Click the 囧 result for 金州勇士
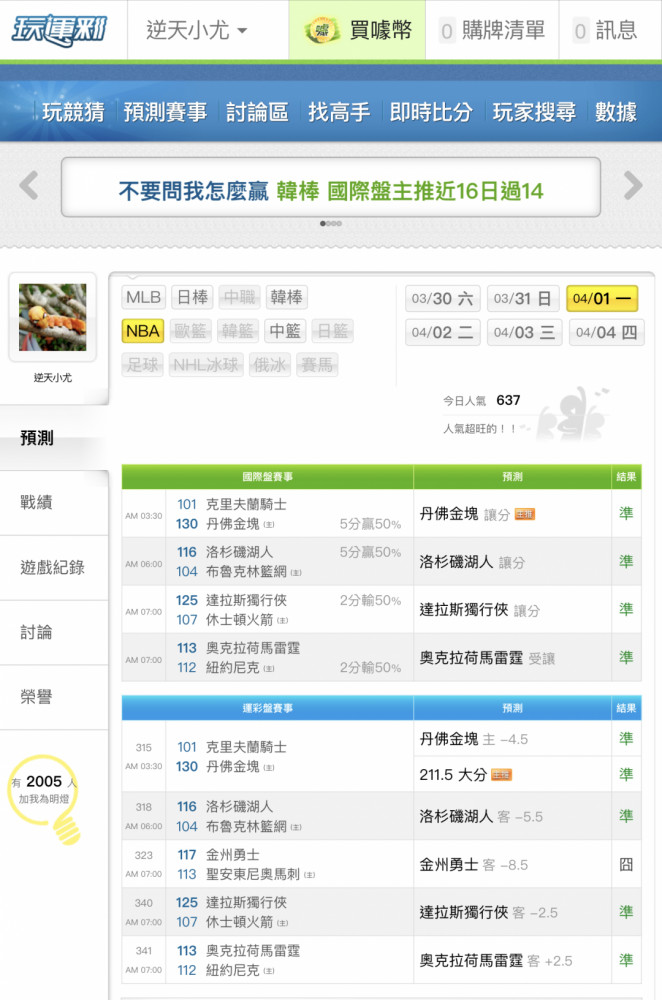 click(x=626, y=865)
